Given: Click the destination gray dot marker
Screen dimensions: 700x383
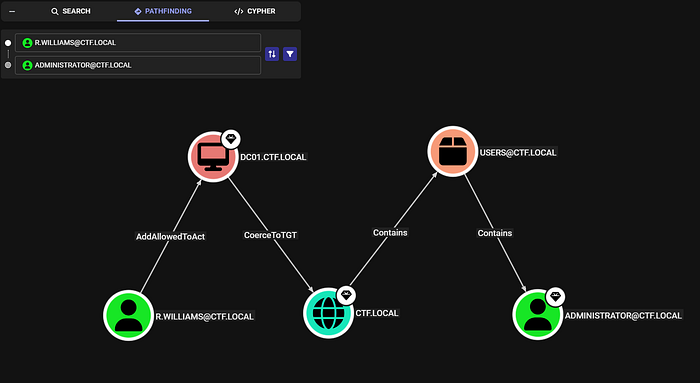Looking at the screenshot, I should (x=8, y=65).
